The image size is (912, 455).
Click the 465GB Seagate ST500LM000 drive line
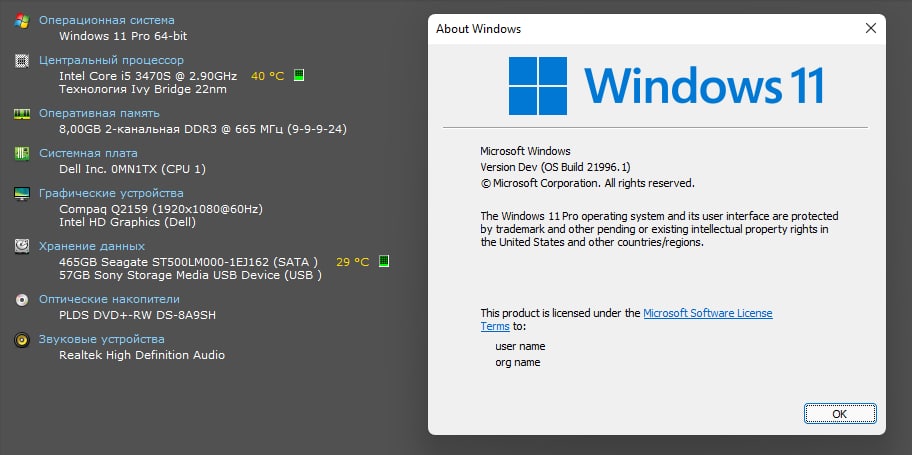(188, 262)
